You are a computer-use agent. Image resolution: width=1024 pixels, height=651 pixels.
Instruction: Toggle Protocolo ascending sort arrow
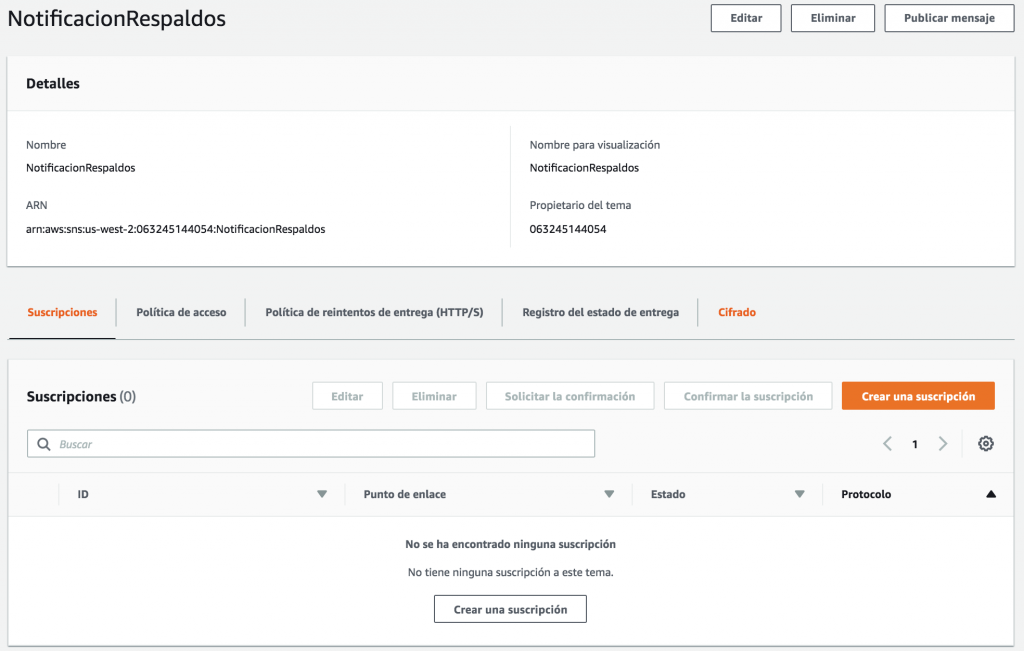point(990,494)
